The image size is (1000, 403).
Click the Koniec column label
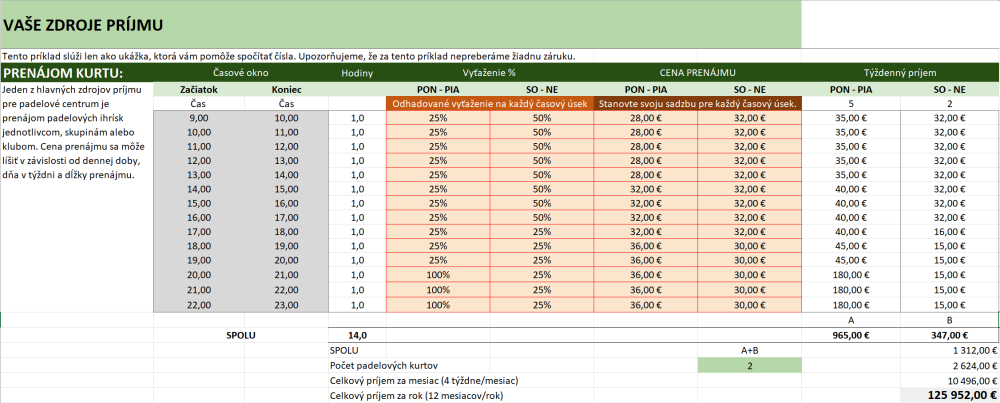pyautogui.click(x=286, y=89)
